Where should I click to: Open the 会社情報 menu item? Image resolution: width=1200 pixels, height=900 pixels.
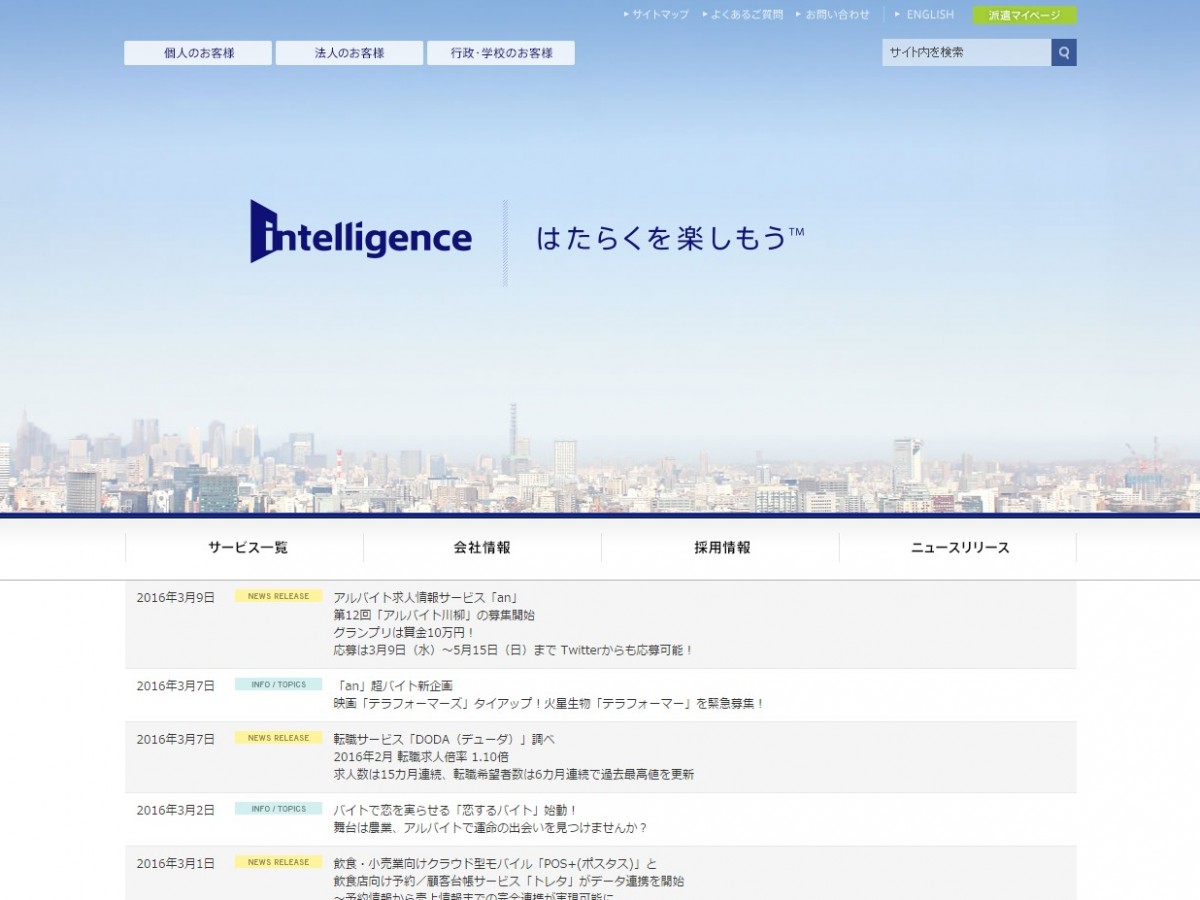[482, 548]
